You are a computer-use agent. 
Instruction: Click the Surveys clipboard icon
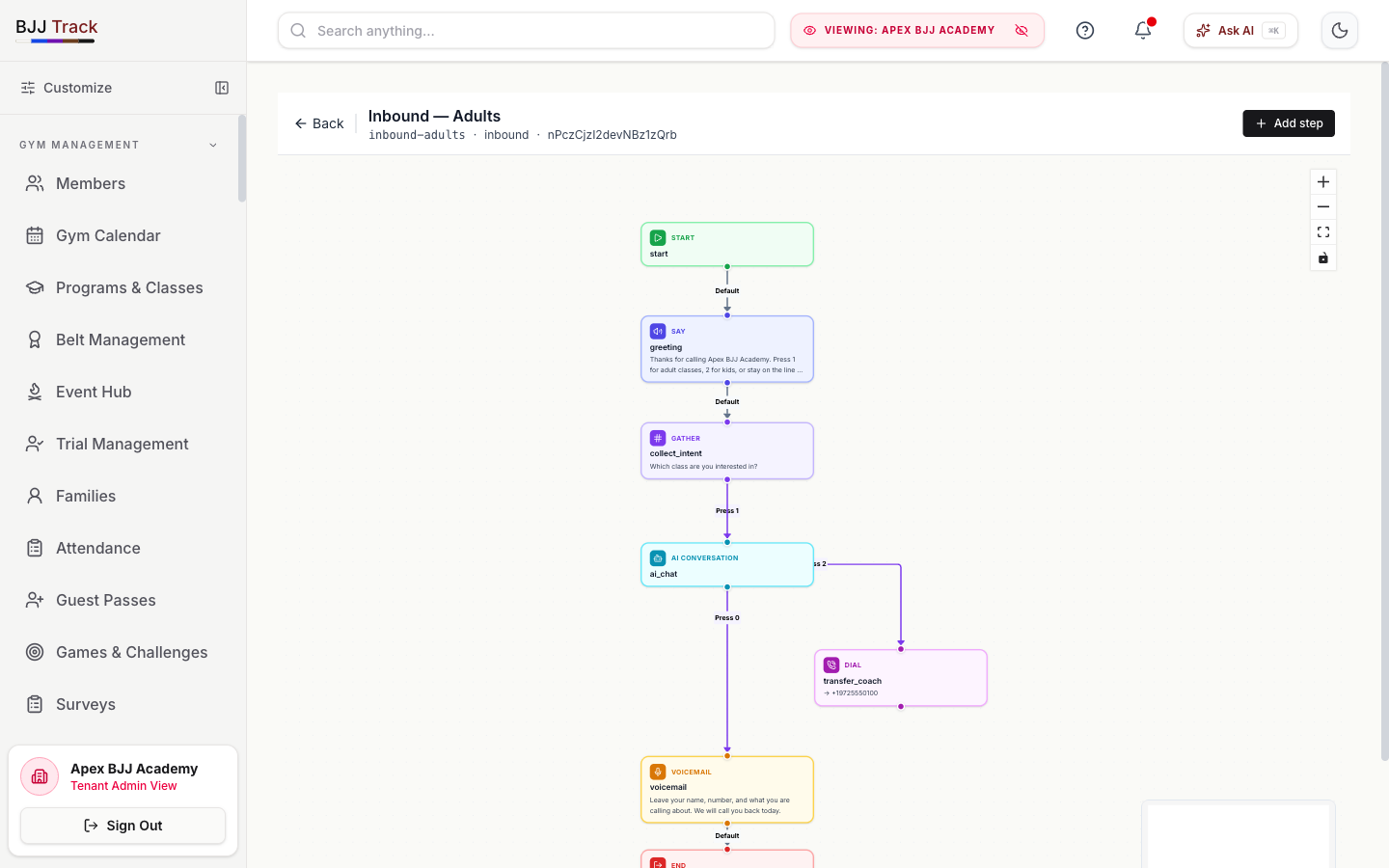pos(35,704)
